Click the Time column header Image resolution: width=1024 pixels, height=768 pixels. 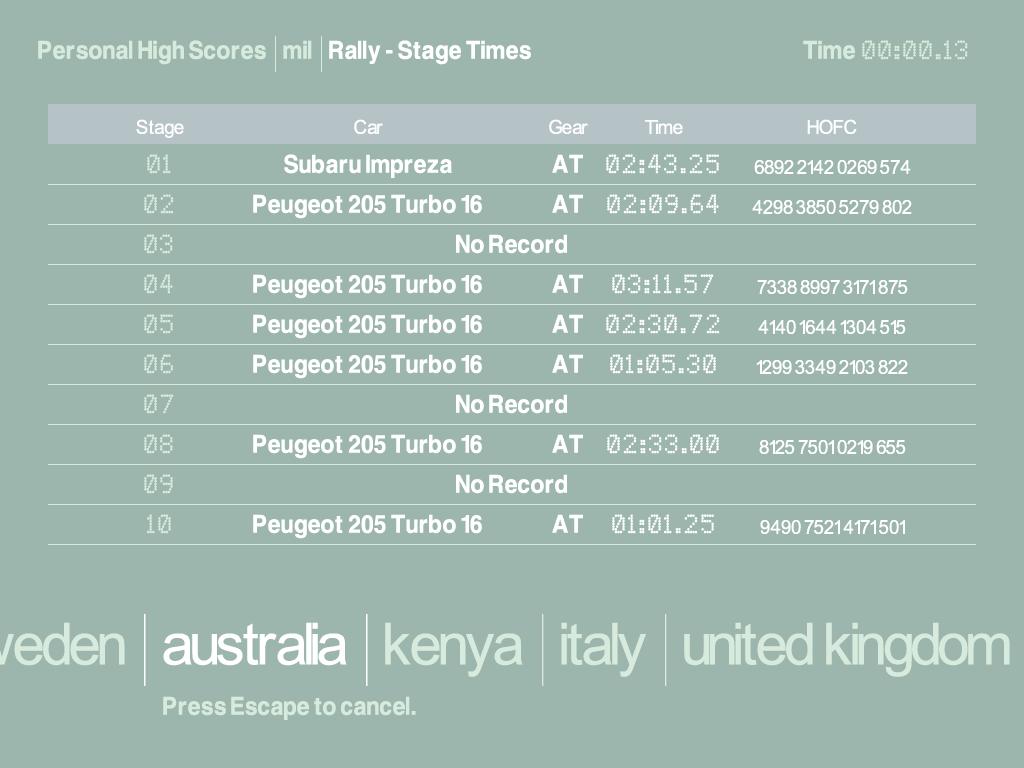tap(663, 127)
